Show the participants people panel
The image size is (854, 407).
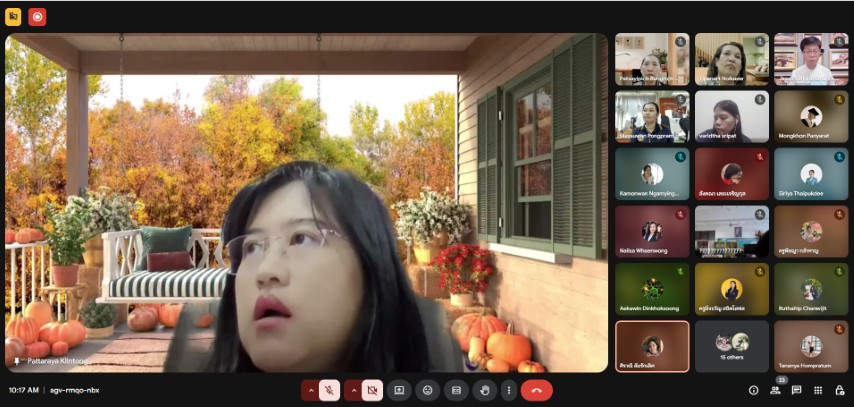point(775,390)
